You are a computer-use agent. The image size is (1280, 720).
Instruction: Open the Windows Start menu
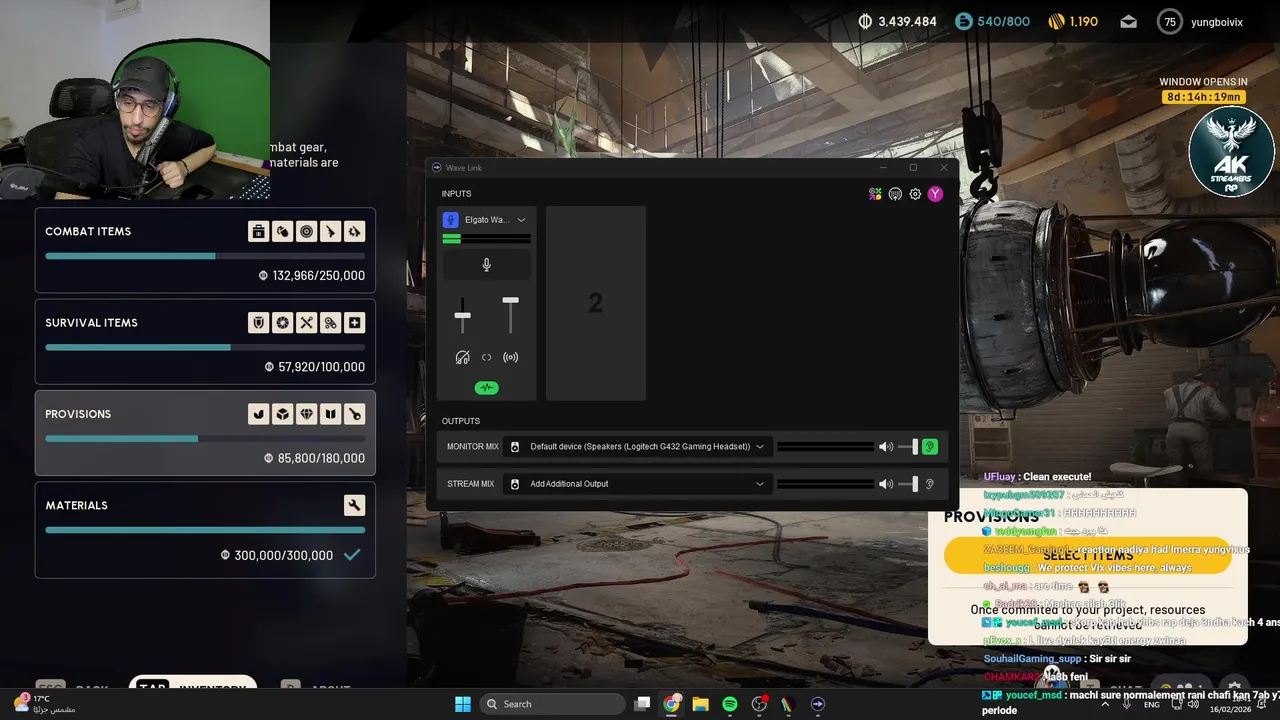point(463,704)
